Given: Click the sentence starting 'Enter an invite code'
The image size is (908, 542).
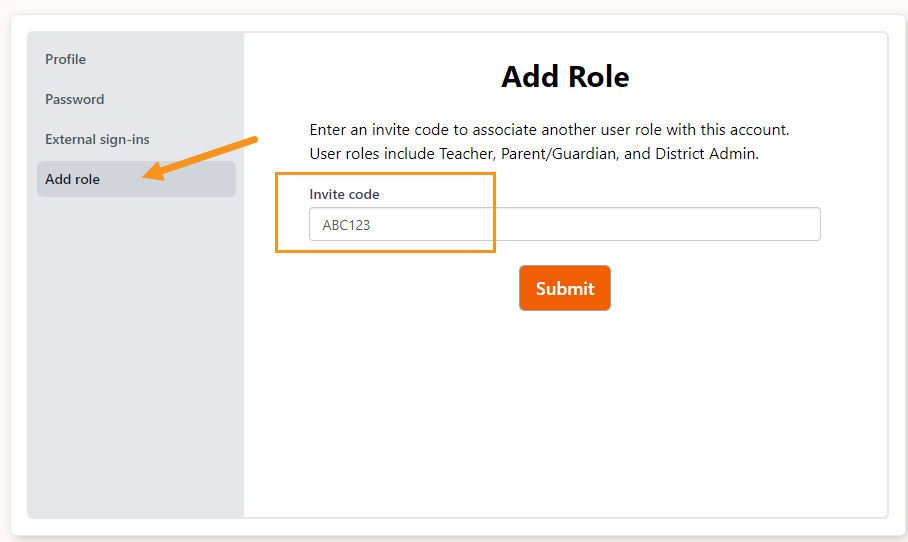Looking at the screenshot, I should [x=549, y=129].
